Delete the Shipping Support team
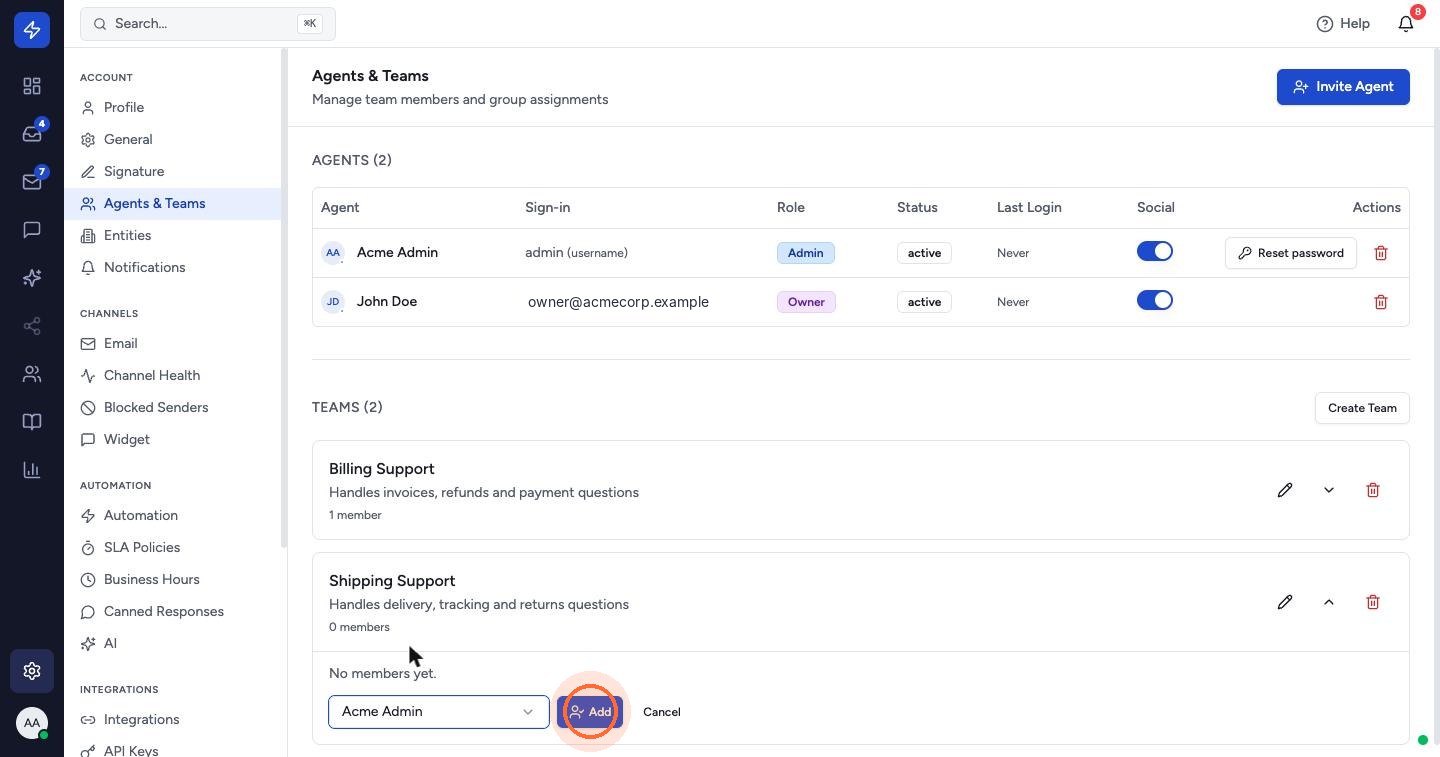Screen dimensions: 1440x757 coord(1373,602)
